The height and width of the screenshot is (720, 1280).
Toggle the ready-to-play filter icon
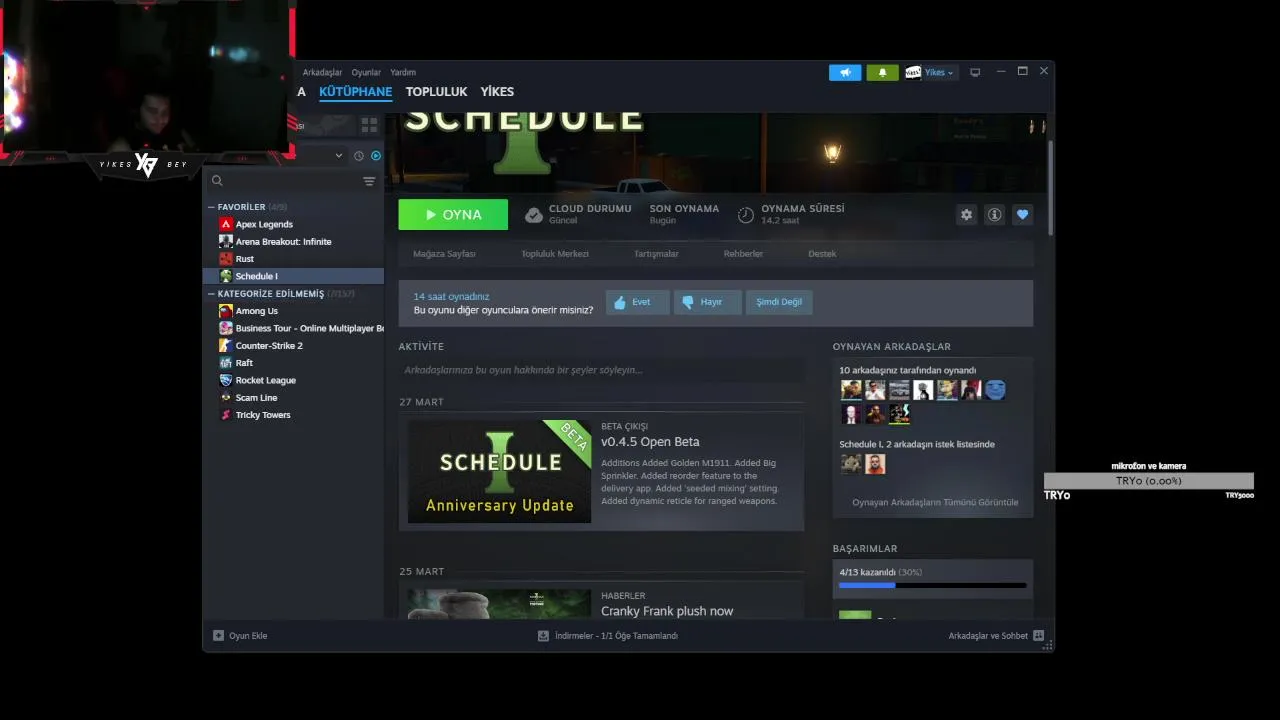click(376, 156)
